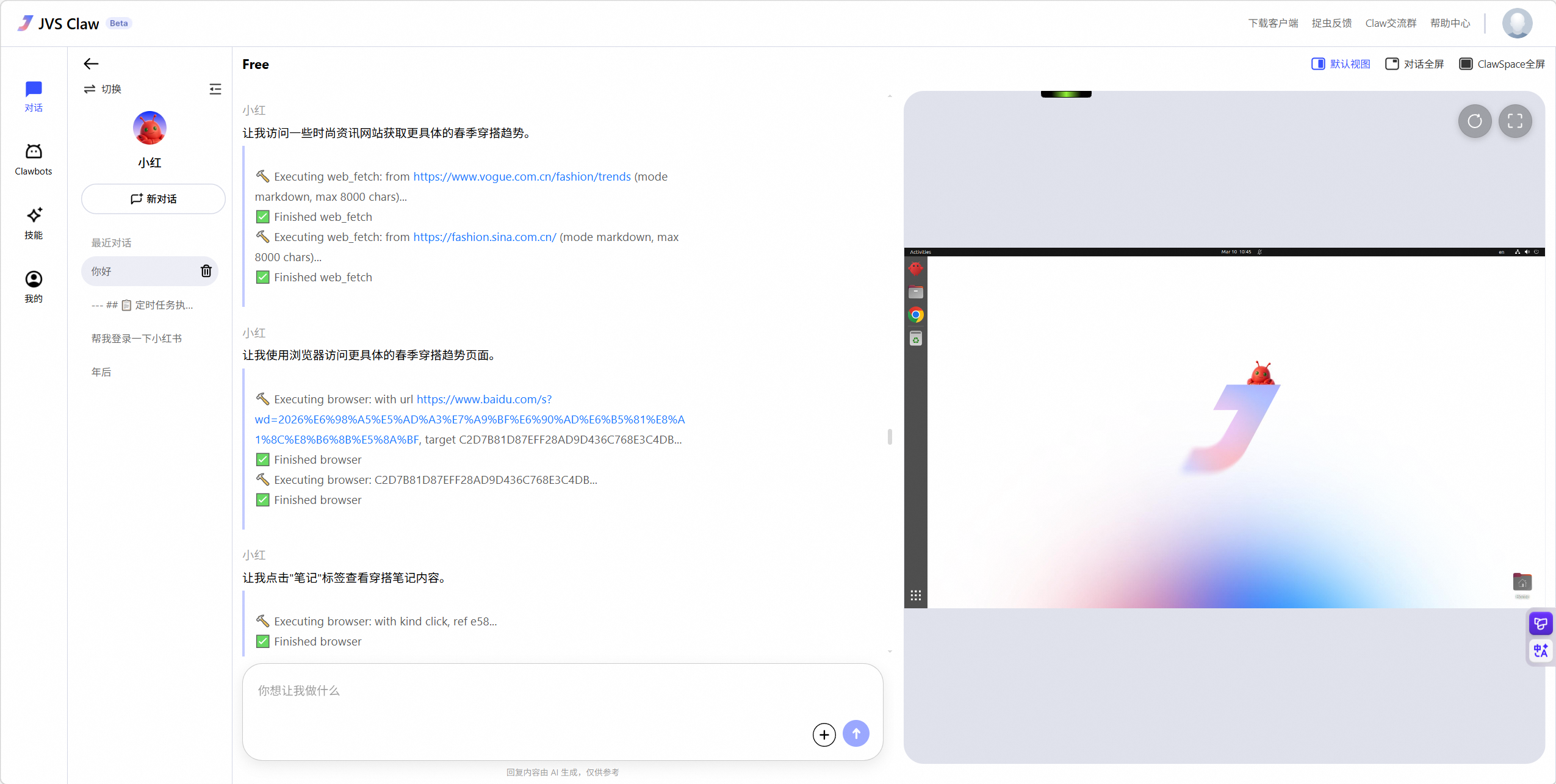Viewport: 1556px width, 784px height.
Task: Open the conversation options panel icon
Action: point(216,89)
